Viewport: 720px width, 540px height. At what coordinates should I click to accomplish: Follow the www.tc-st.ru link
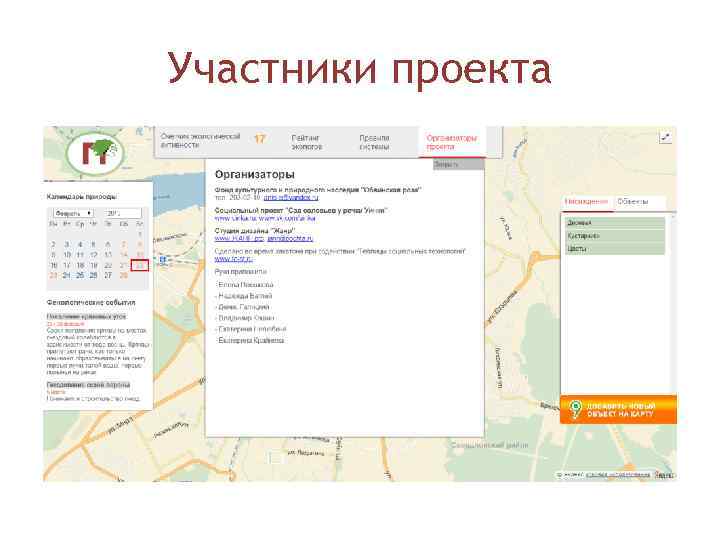pyautogui.click(x=233, y=259)
